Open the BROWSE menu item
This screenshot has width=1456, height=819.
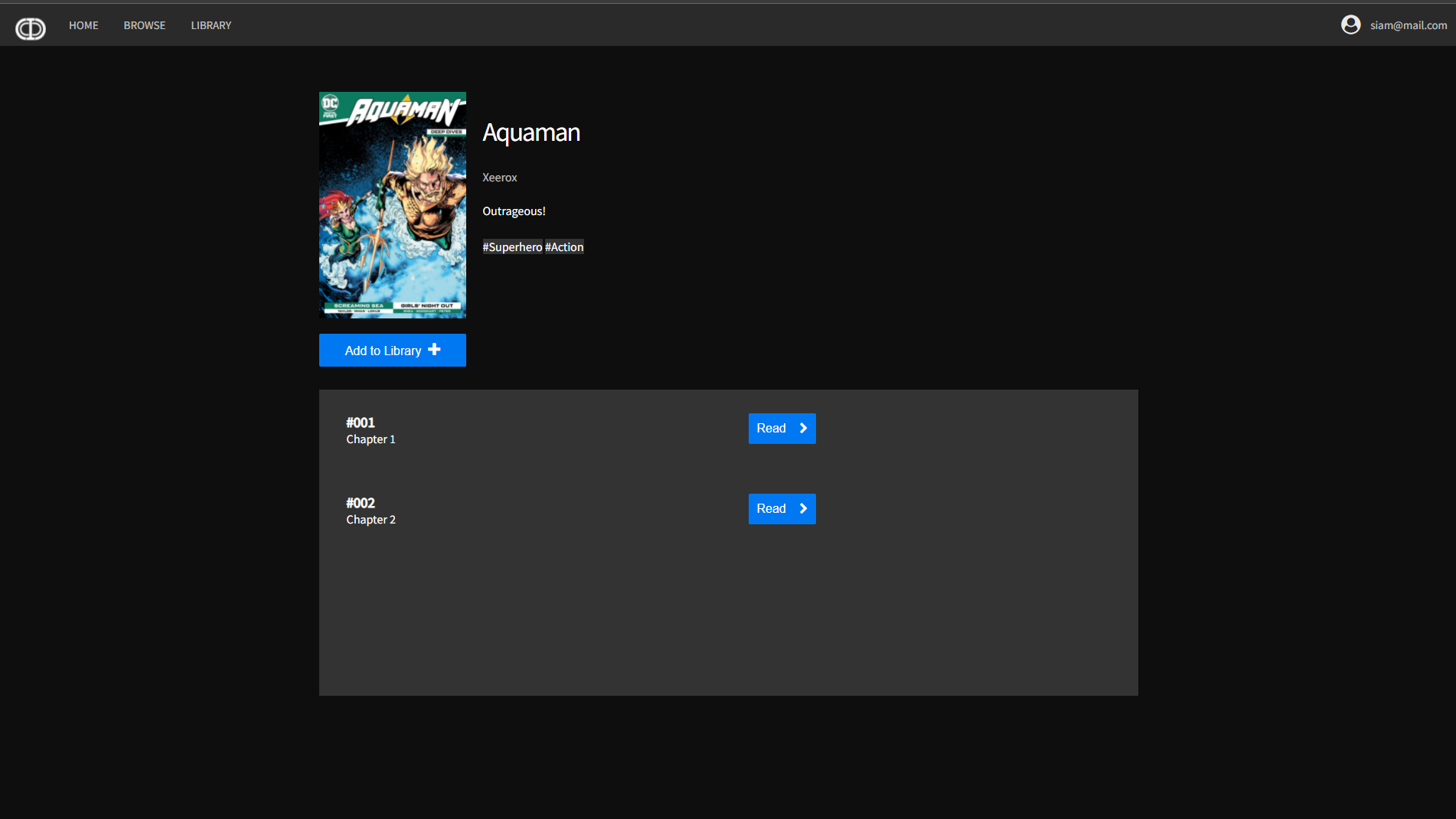pyautogui.click(x=145, y=25)
